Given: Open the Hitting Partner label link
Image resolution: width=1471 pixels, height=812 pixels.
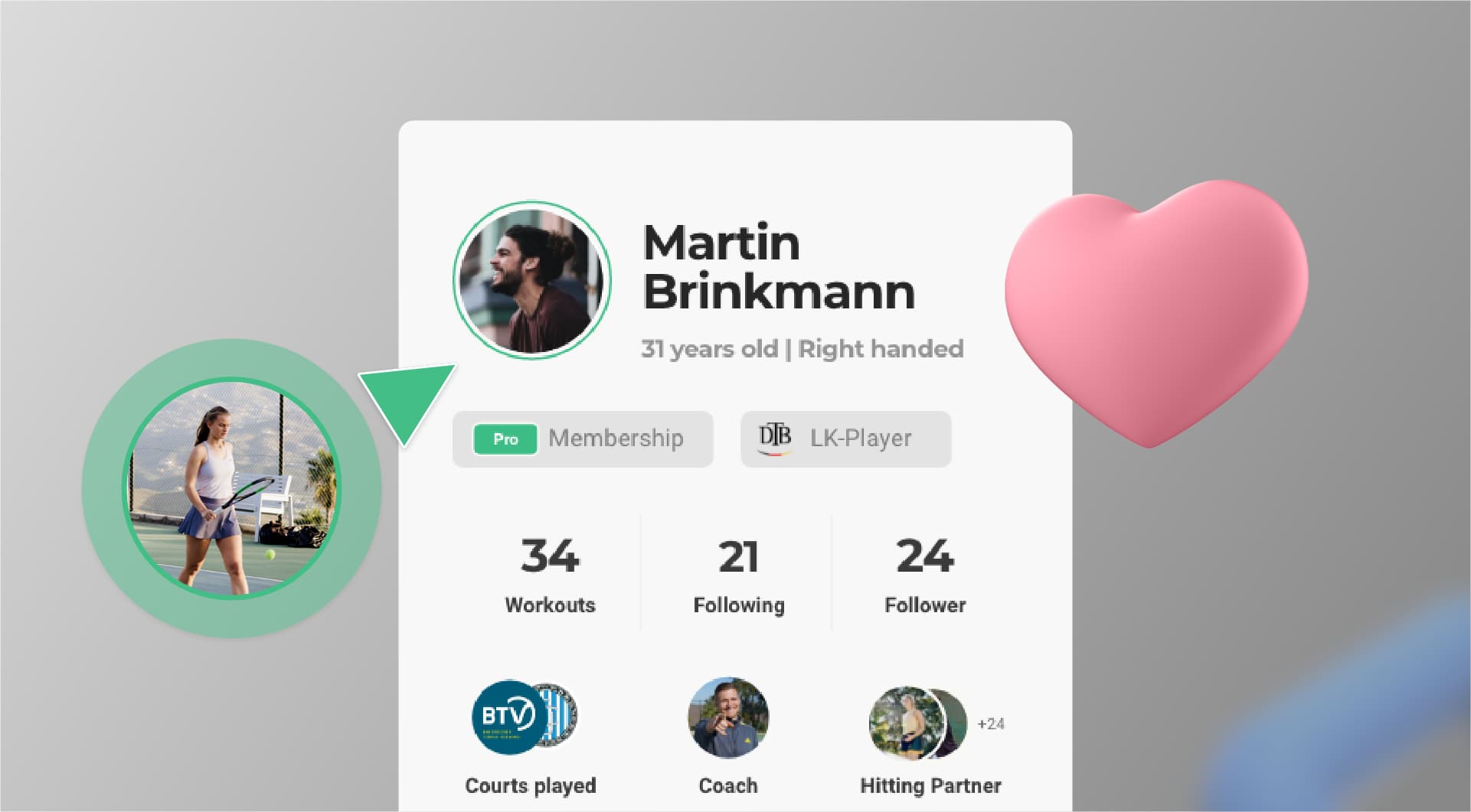Looking at the screenshot, I should 930,786.
